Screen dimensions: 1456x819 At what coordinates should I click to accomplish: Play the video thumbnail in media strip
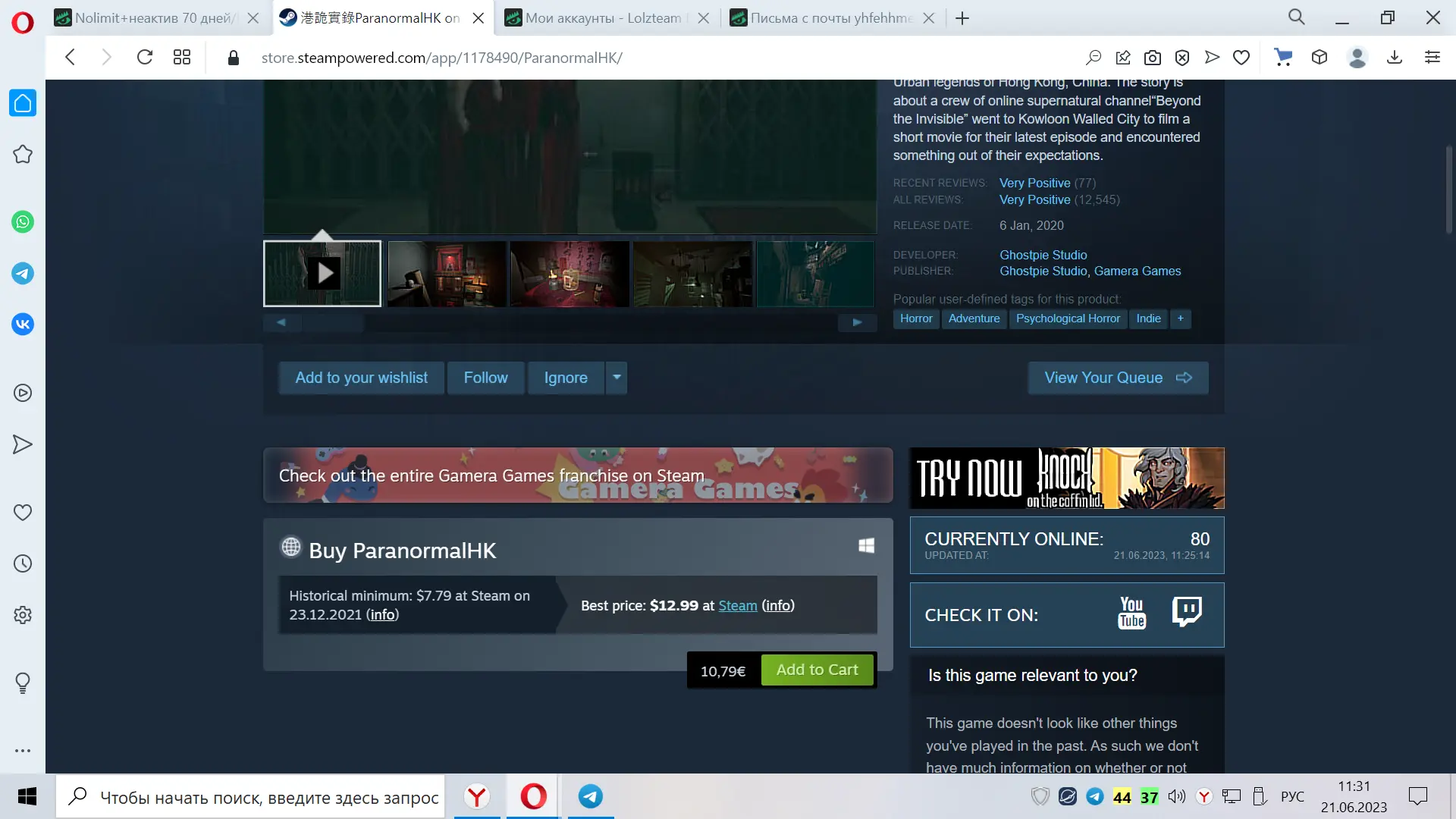pyautogui.click(x=322, y=274)
